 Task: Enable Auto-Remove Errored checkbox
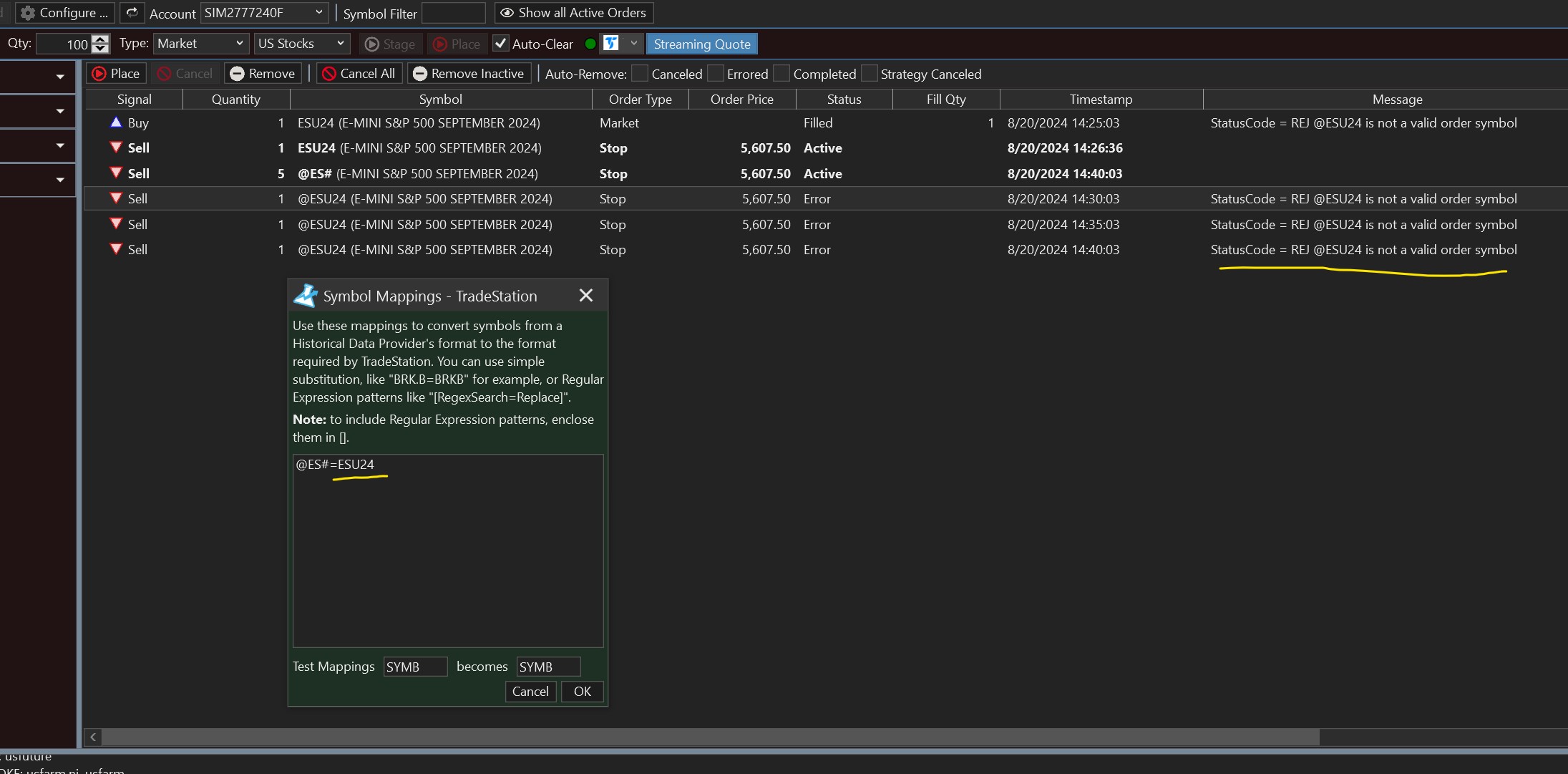pyautogui.click(x=716, y=74)
